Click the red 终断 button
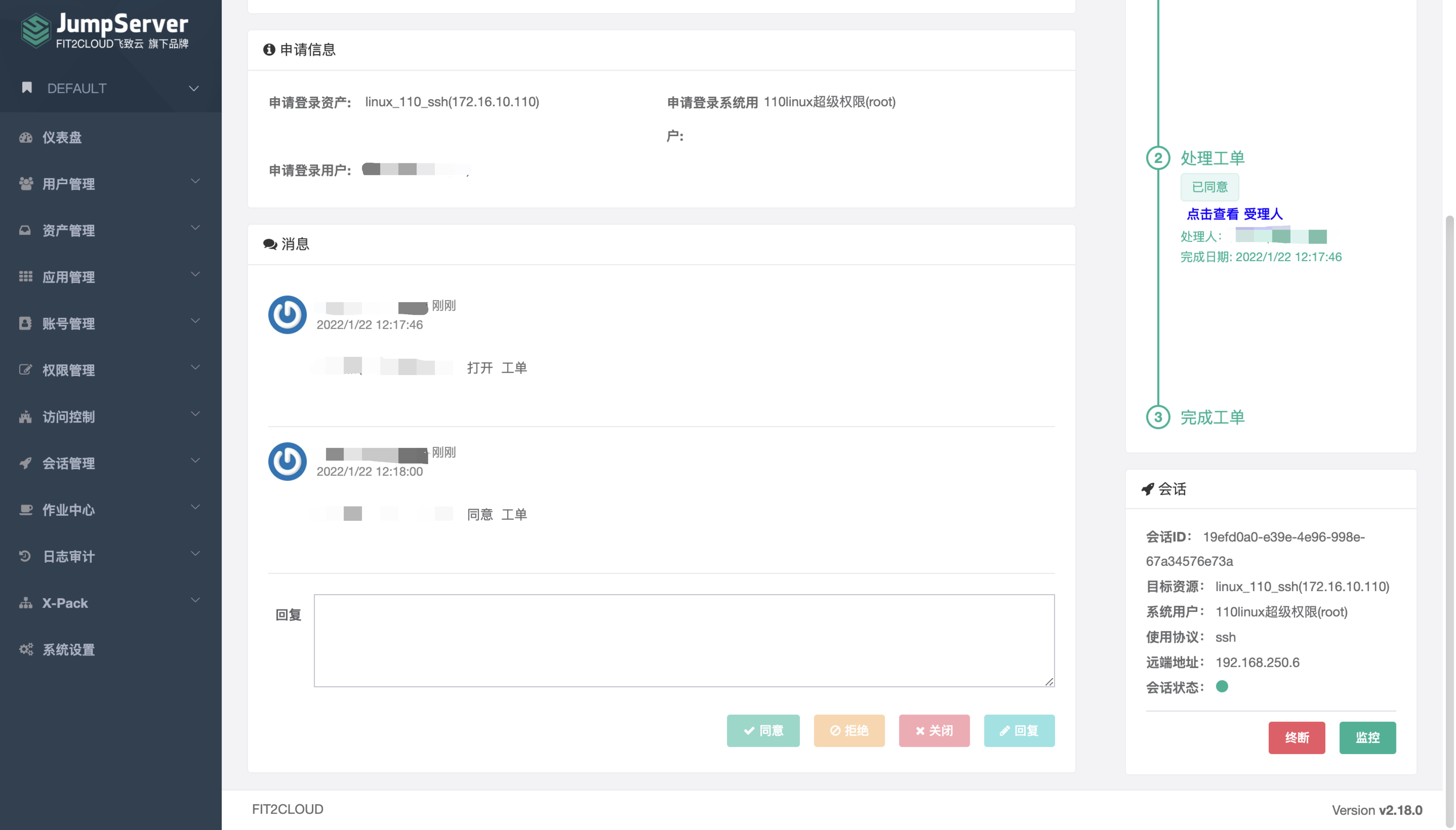Screen dimensions: 1456x830 [x=1296, y=738]
